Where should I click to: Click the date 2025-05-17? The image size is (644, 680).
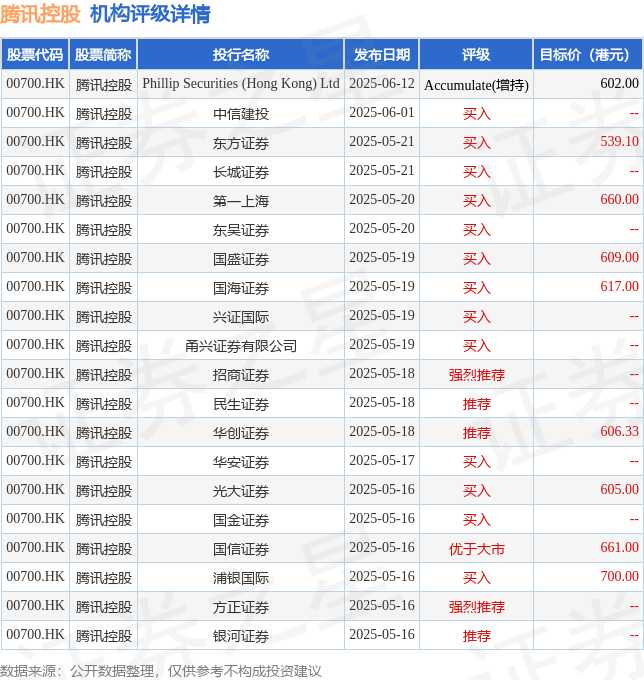tap(382, 461)
